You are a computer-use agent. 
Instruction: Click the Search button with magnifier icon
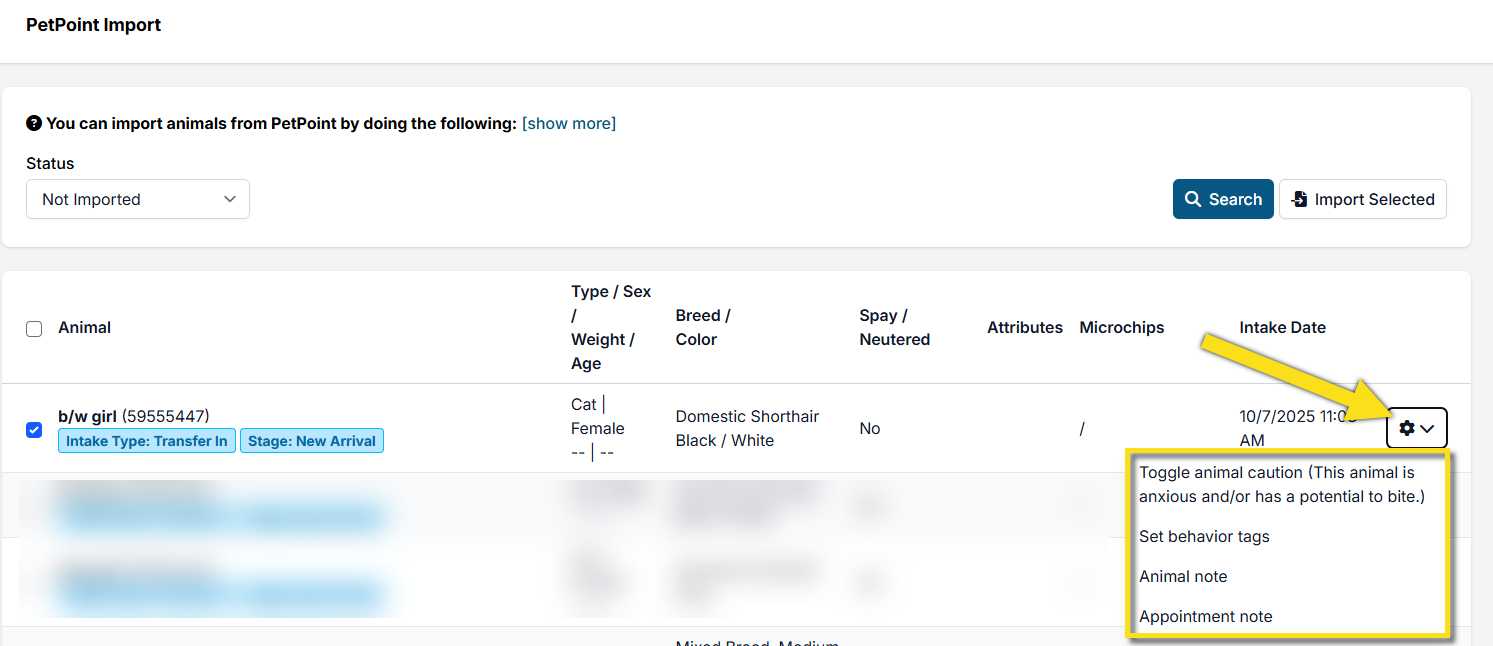(1222, 199)
